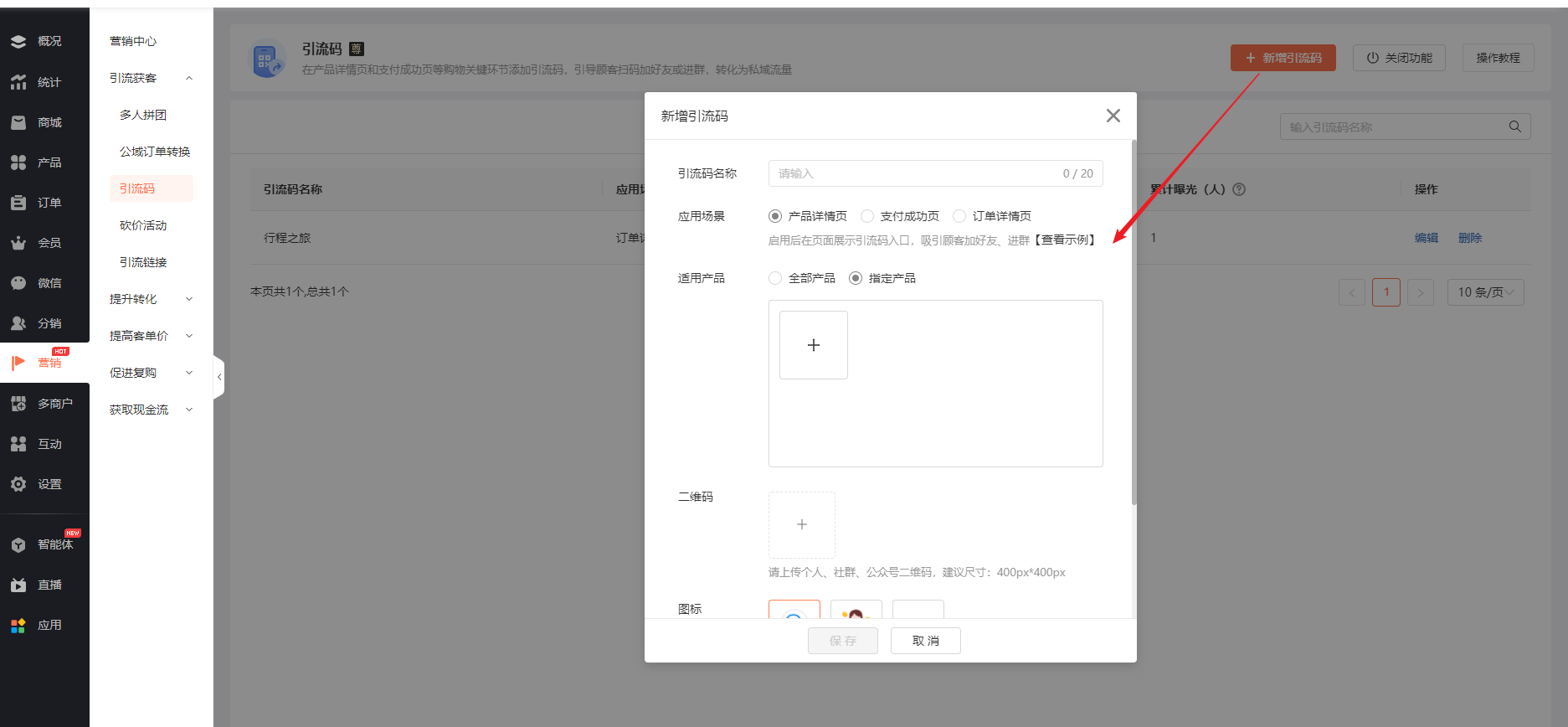
Task: Expand the 提升转化 menu section
Action: pyautogui.click(x=151, y=299)
